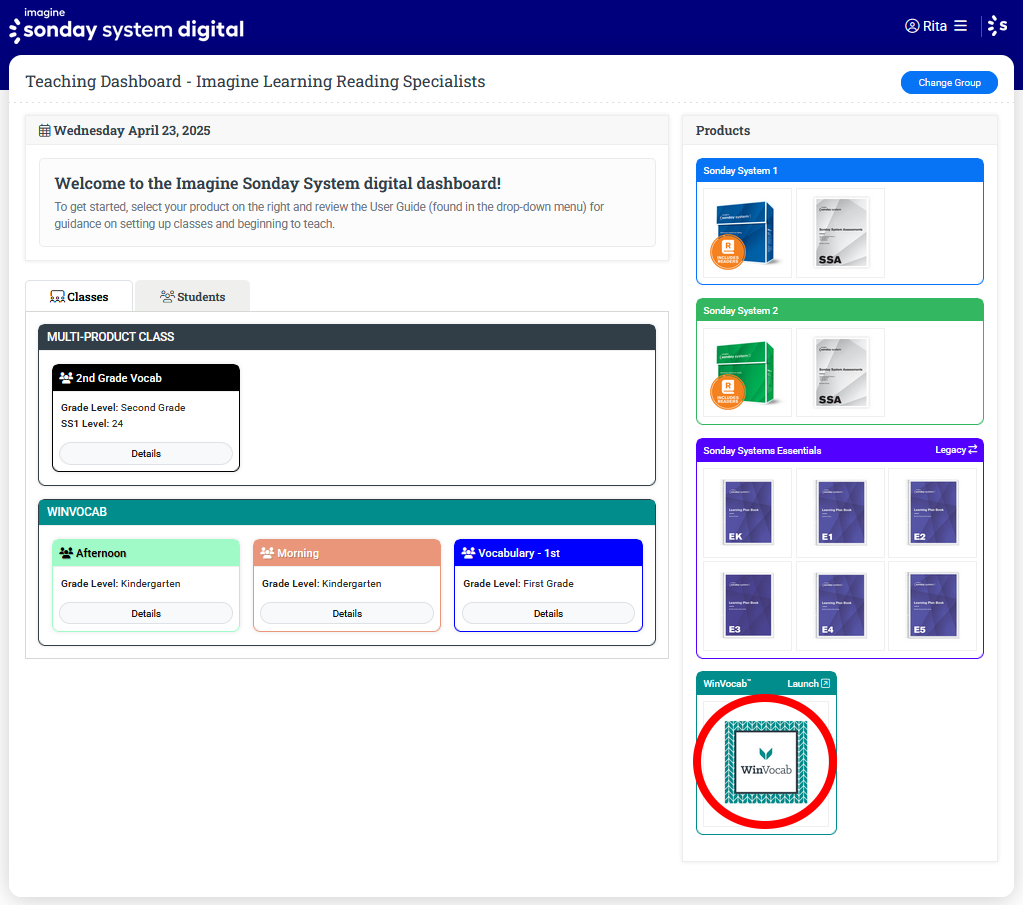
Task: Click the Imagine Learning logo icon top right
Action: 997,26
